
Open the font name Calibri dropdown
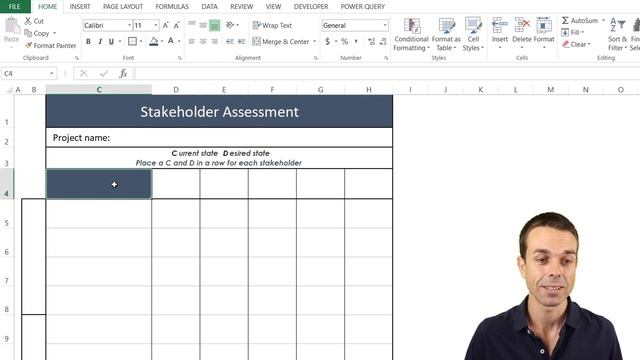(x=129, y=25)
